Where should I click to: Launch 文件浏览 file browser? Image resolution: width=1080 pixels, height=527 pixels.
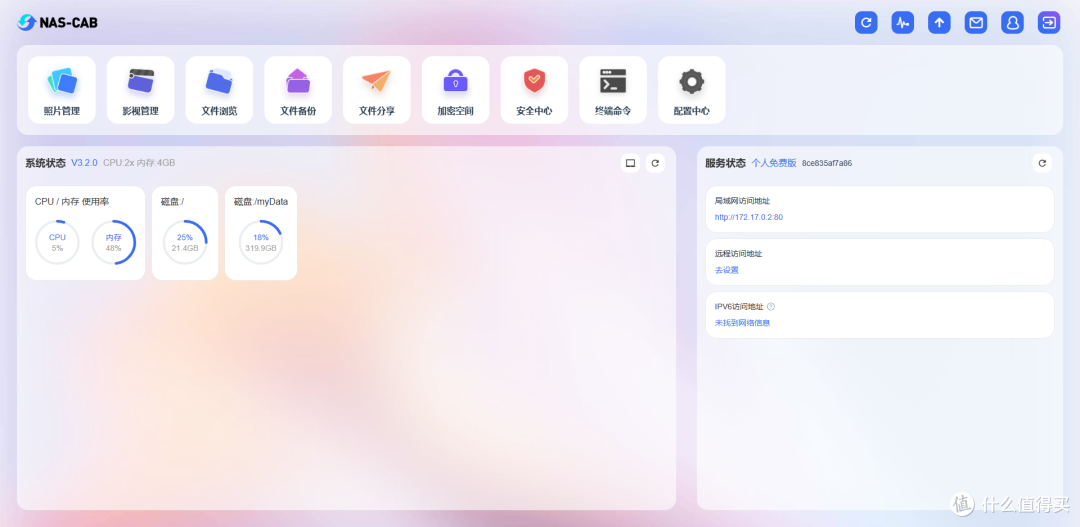pos(219,89)
